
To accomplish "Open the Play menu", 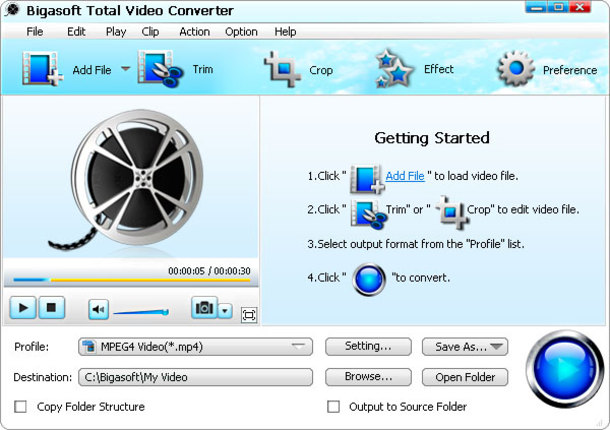I will (116, 32).
